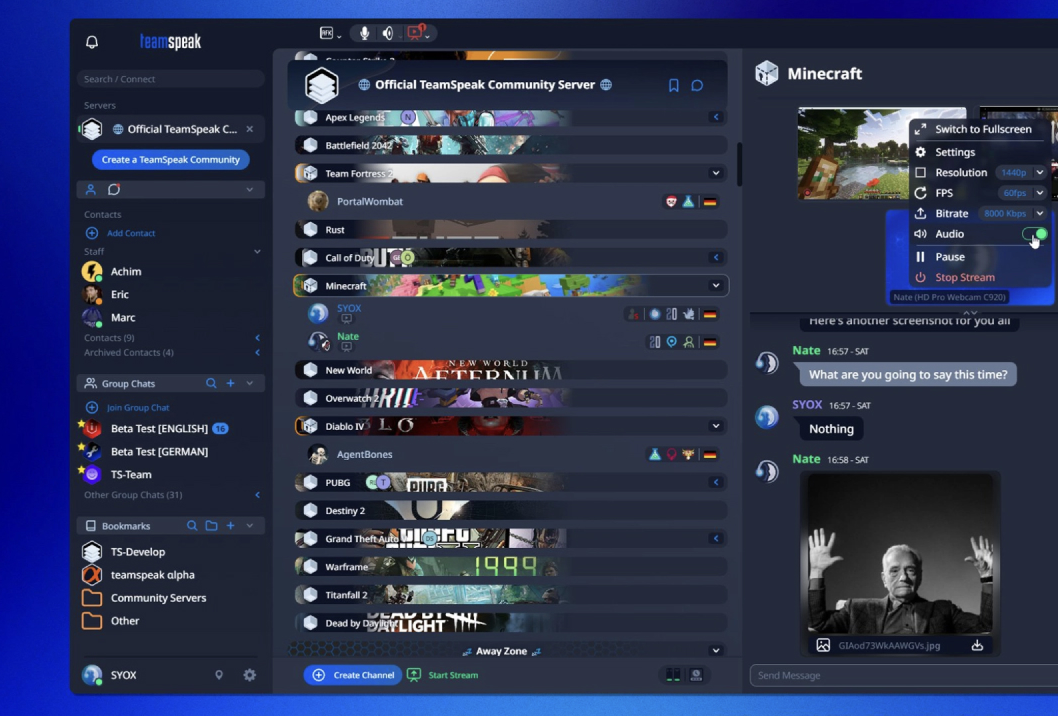Click the Send Message field
This screenshot has height=716, width=1058.
903,676
